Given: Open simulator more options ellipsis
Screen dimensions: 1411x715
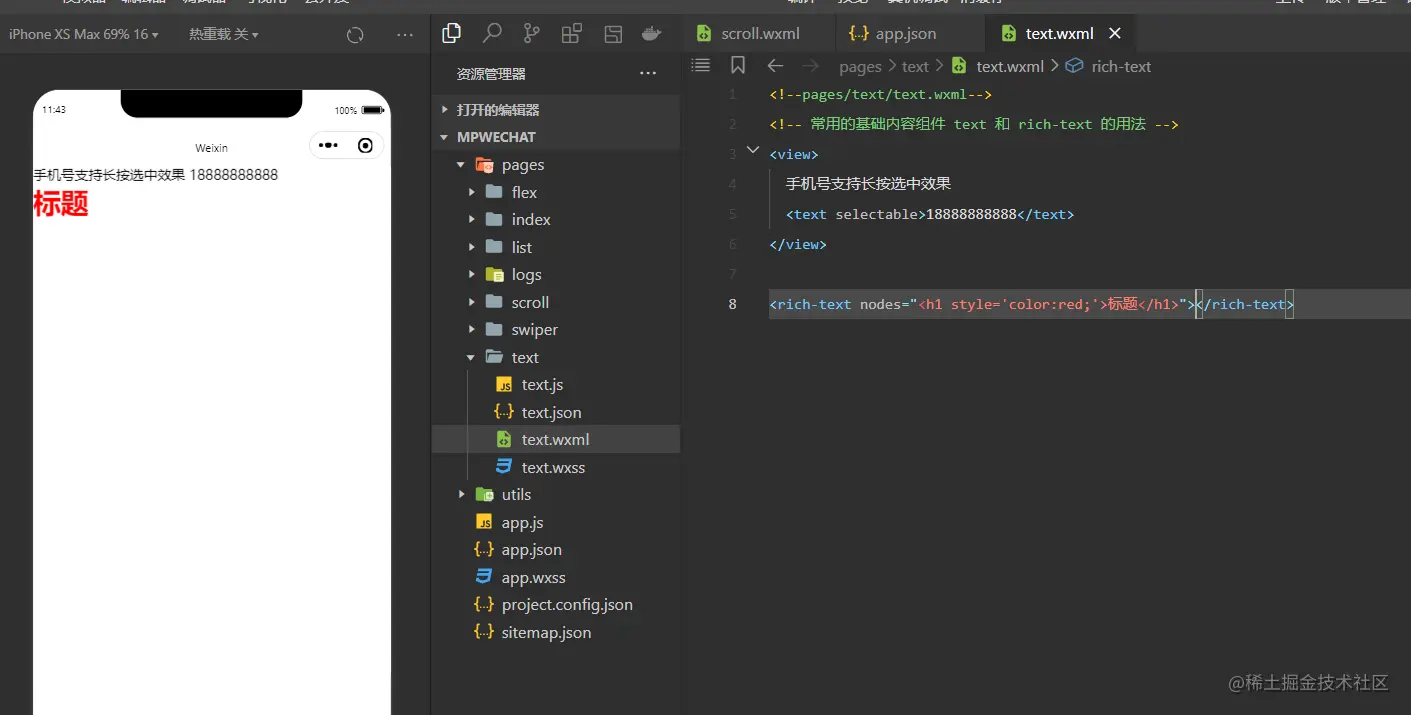Looking at the screenshot, I should coord(405,35).
